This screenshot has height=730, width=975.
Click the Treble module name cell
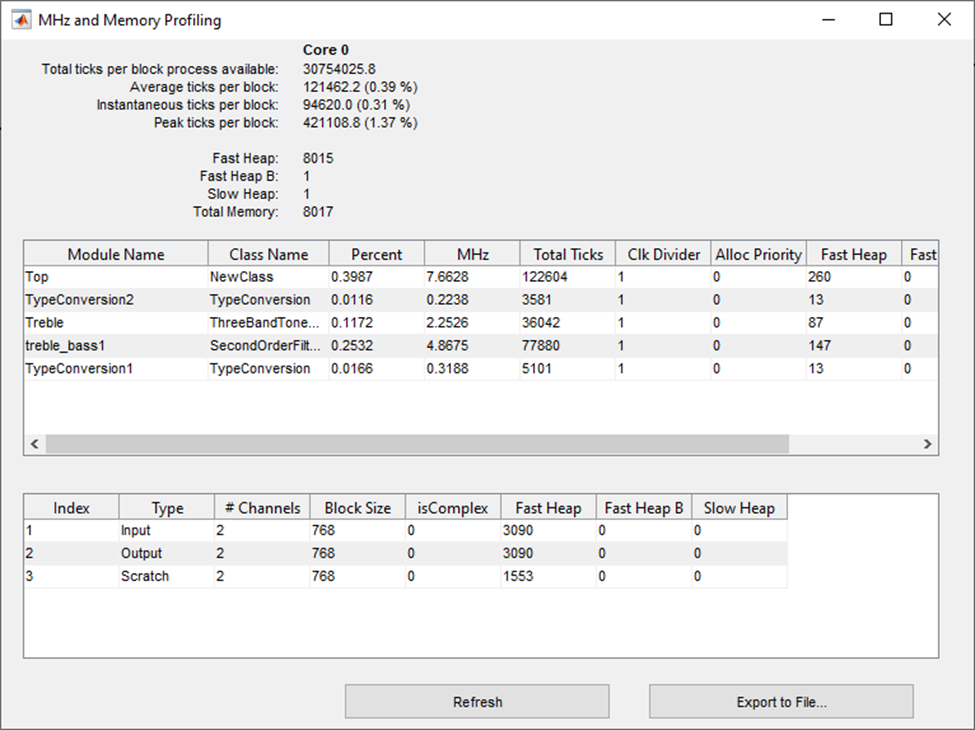pos(116,323)
